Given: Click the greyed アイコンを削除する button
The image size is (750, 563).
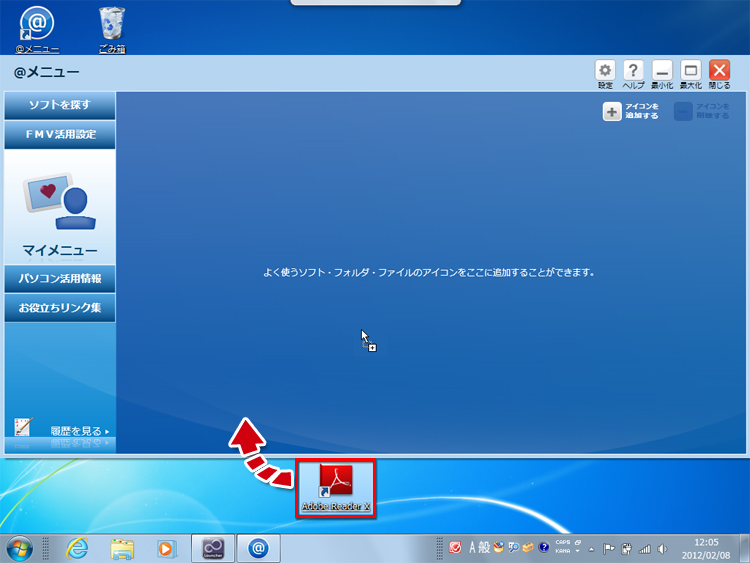Looking at the screenshot, I should 702,111.
